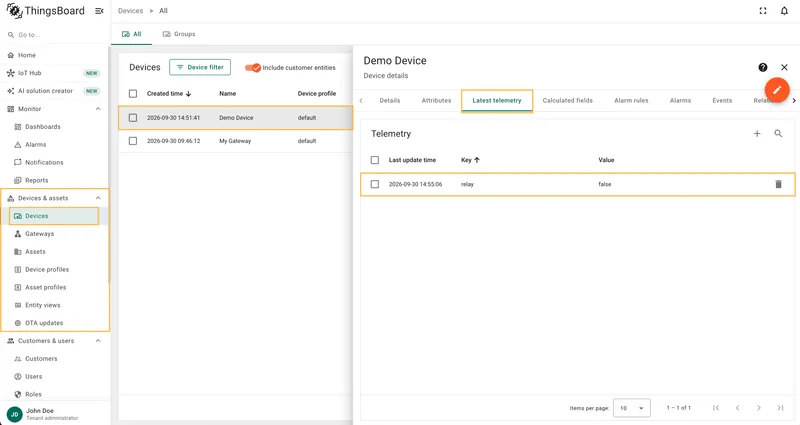
Task: Click the ThingsBoard logo
Action: (45, 11)
